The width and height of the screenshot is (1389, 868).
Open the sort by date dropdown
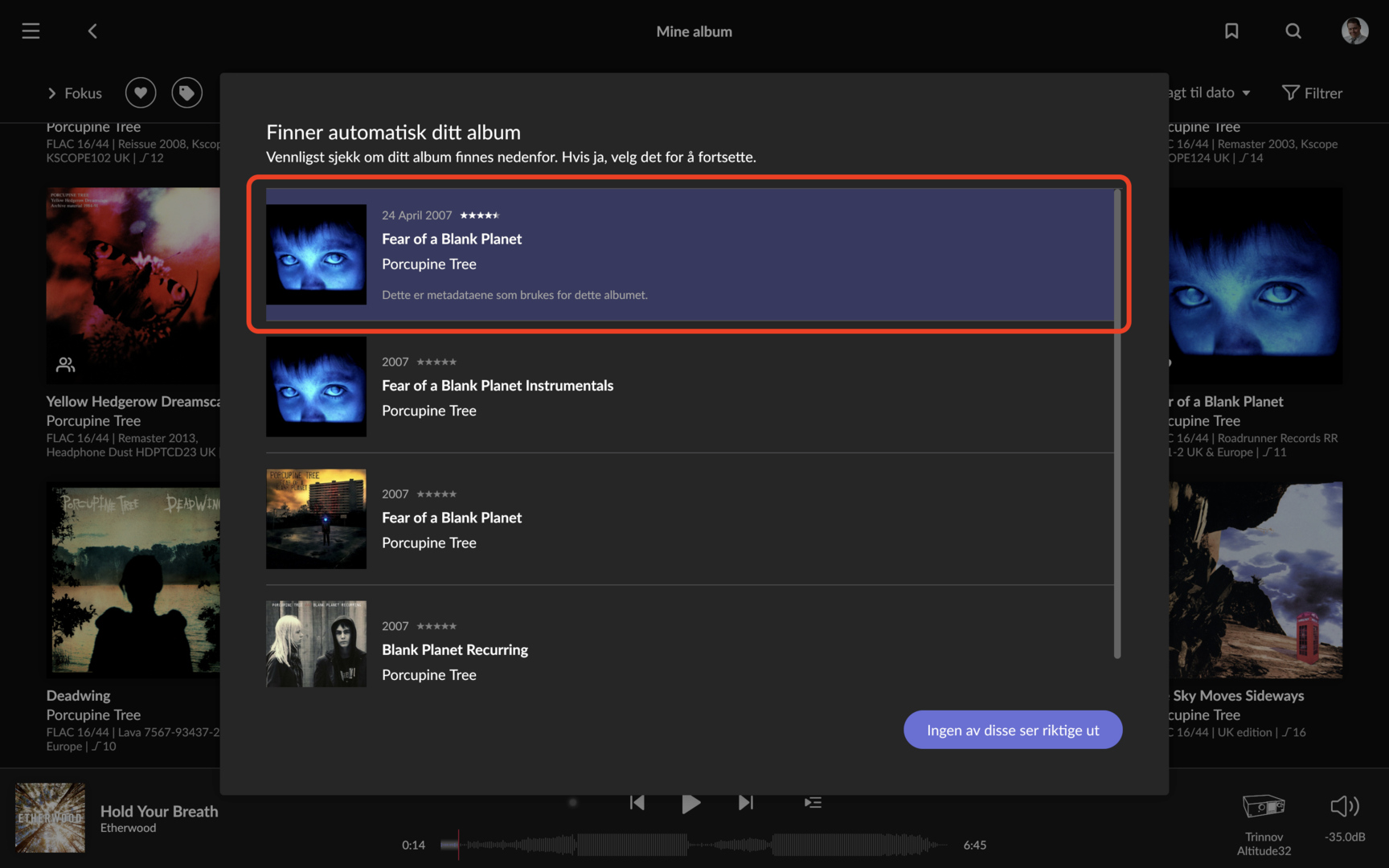click(1209, 93)
